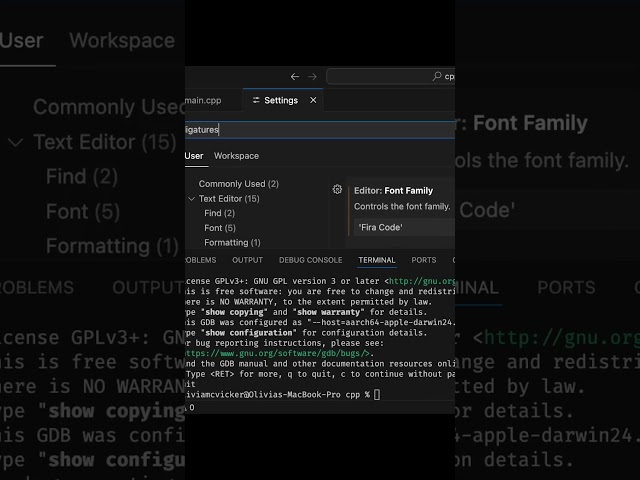Open the gnu.org/software/gdb/bugs link in terminal
640x480 pixels.
point(277,353)
